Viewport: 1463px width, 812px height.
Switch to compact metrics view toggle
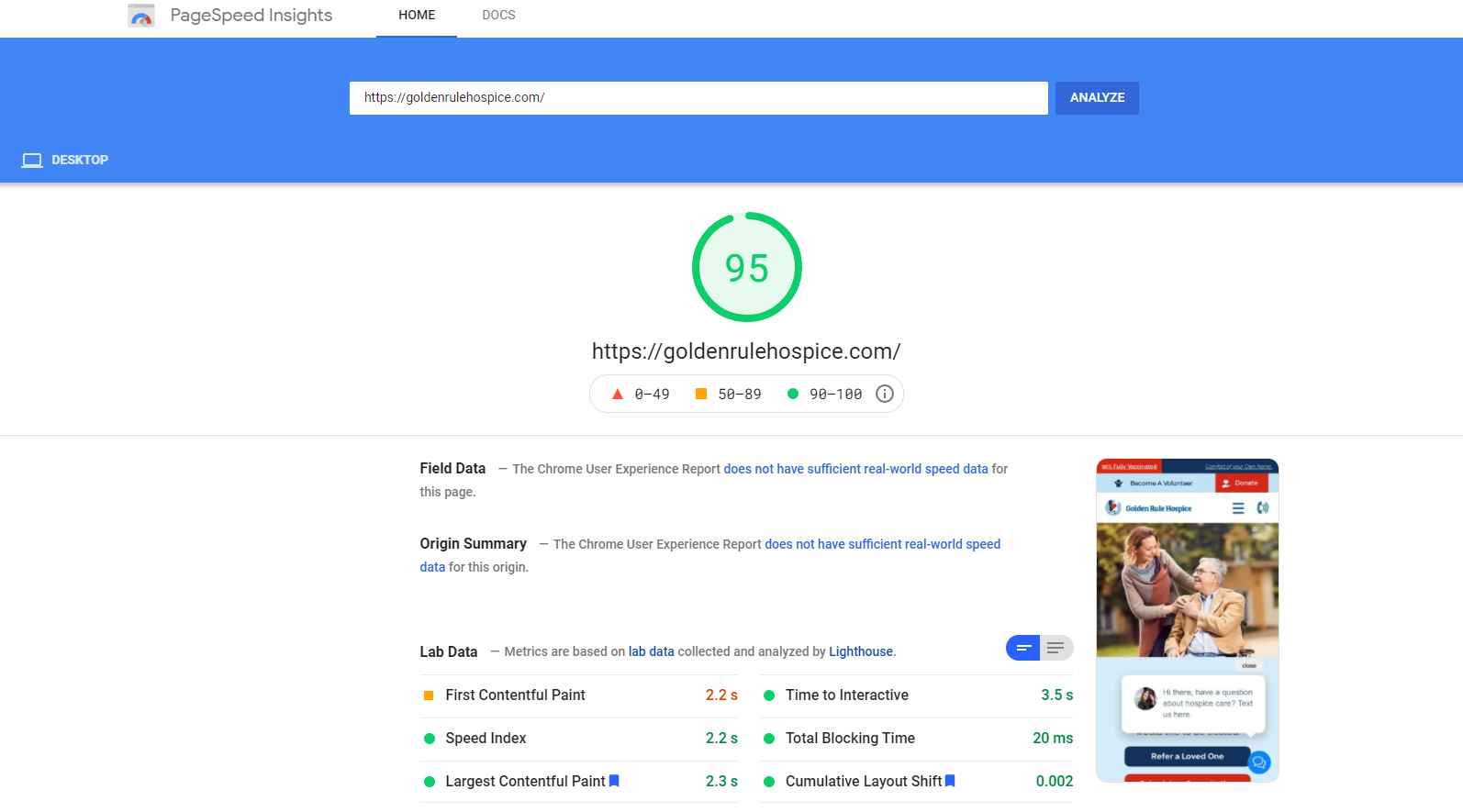[x=1023, y=648]
